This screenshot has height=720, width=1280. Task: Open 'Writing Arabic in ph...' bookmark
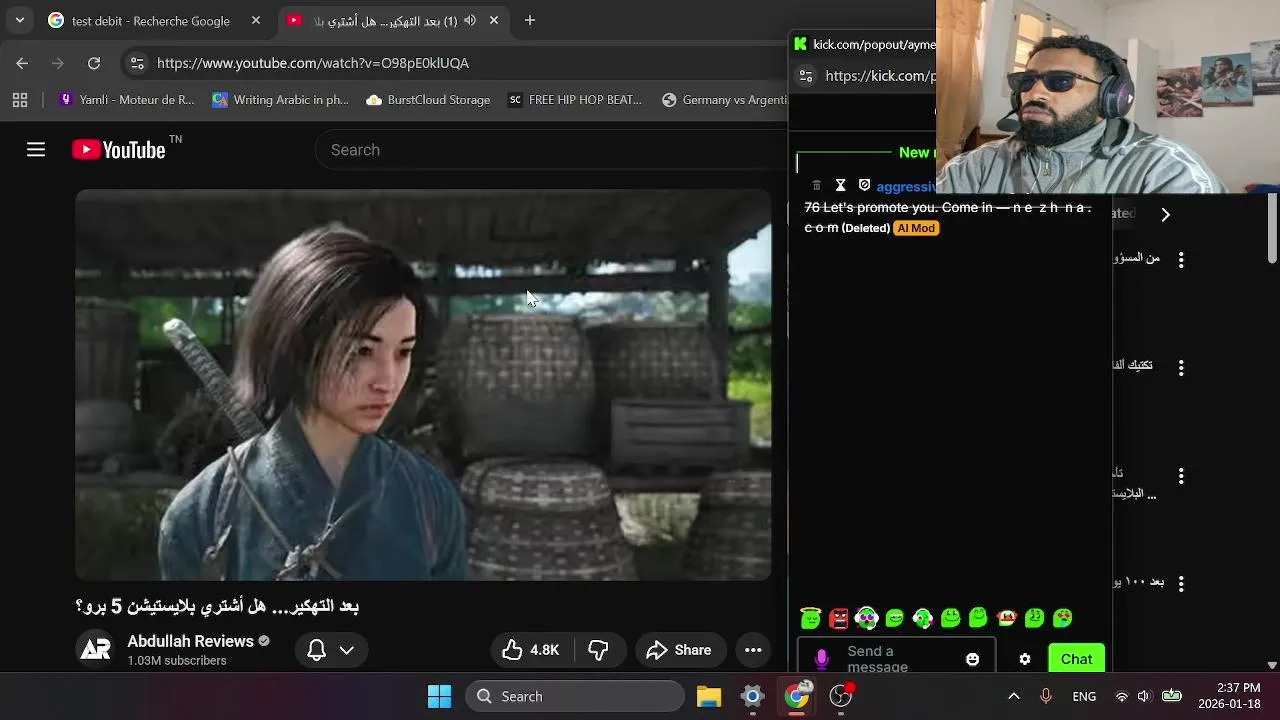[281, 100]
